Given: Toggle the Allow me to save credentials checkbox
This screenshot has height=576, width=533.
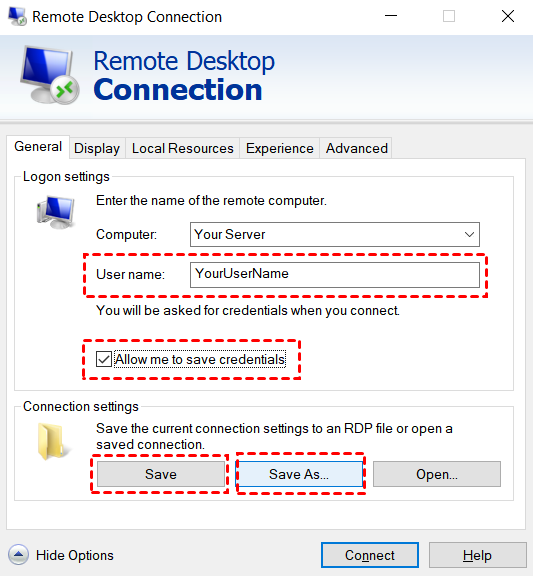Looking at the screenshot, I should click(104, 359).
